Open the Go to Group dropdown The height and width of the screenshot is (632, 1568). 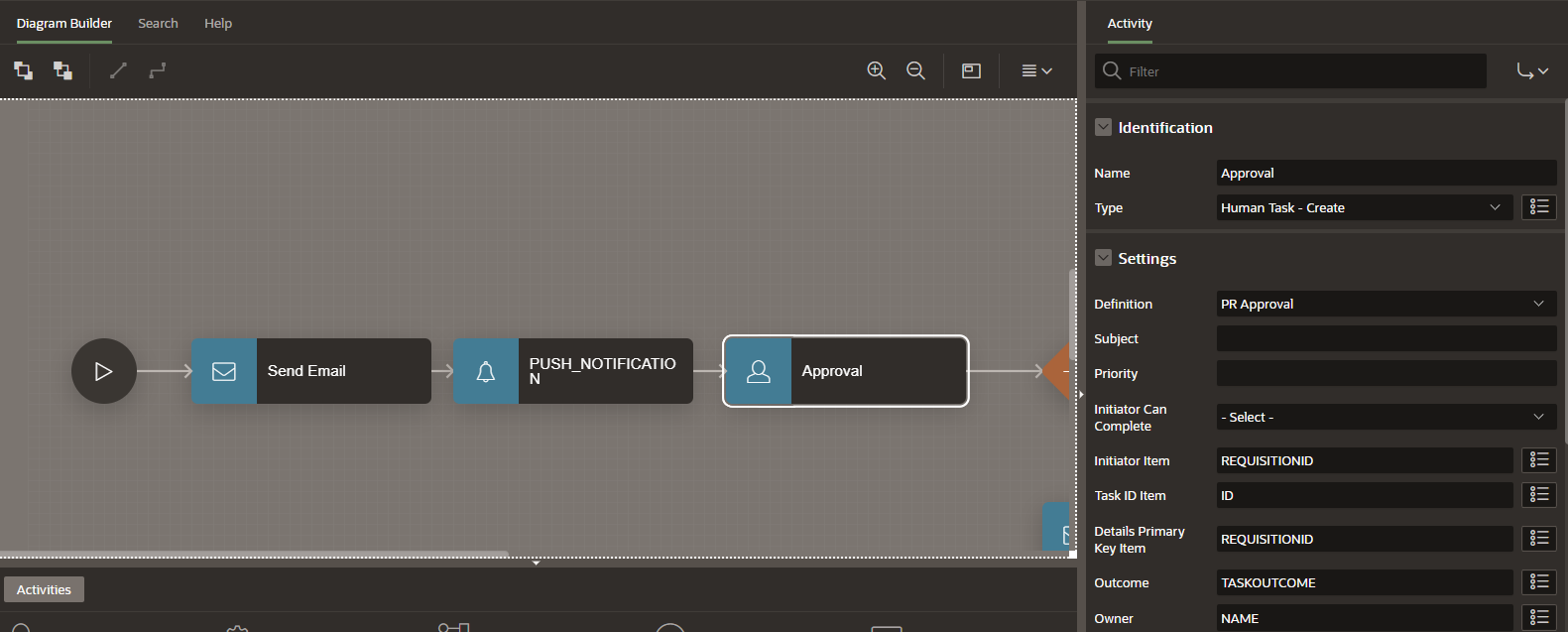click(x=1532, y=71)
